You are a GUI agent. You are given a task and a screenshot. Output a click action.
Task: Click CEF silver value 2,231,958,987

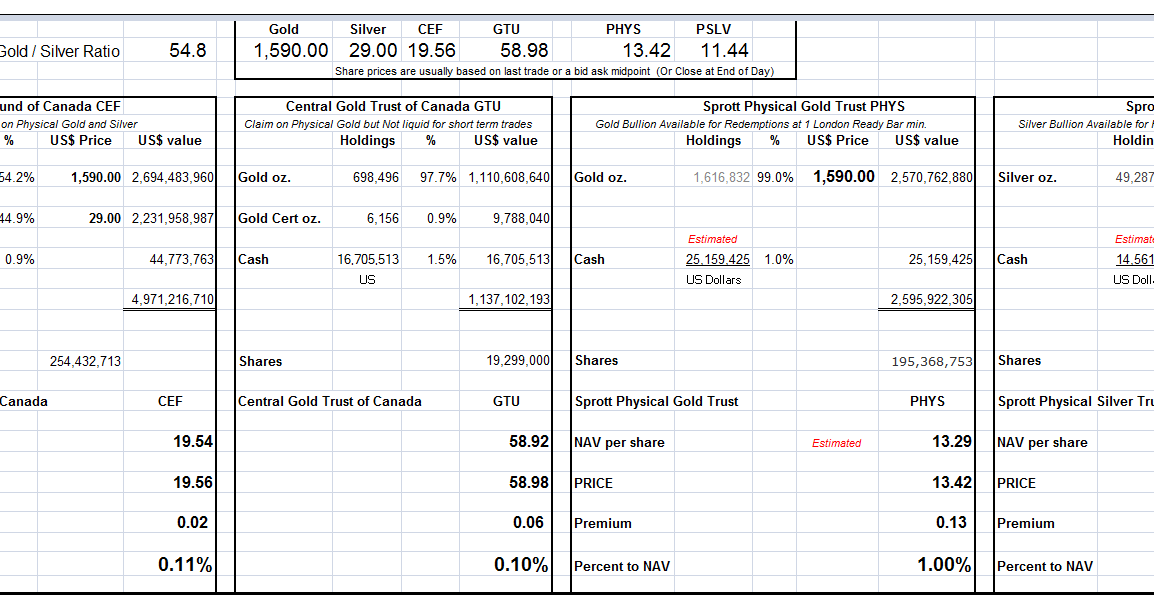tap(173, 219)
